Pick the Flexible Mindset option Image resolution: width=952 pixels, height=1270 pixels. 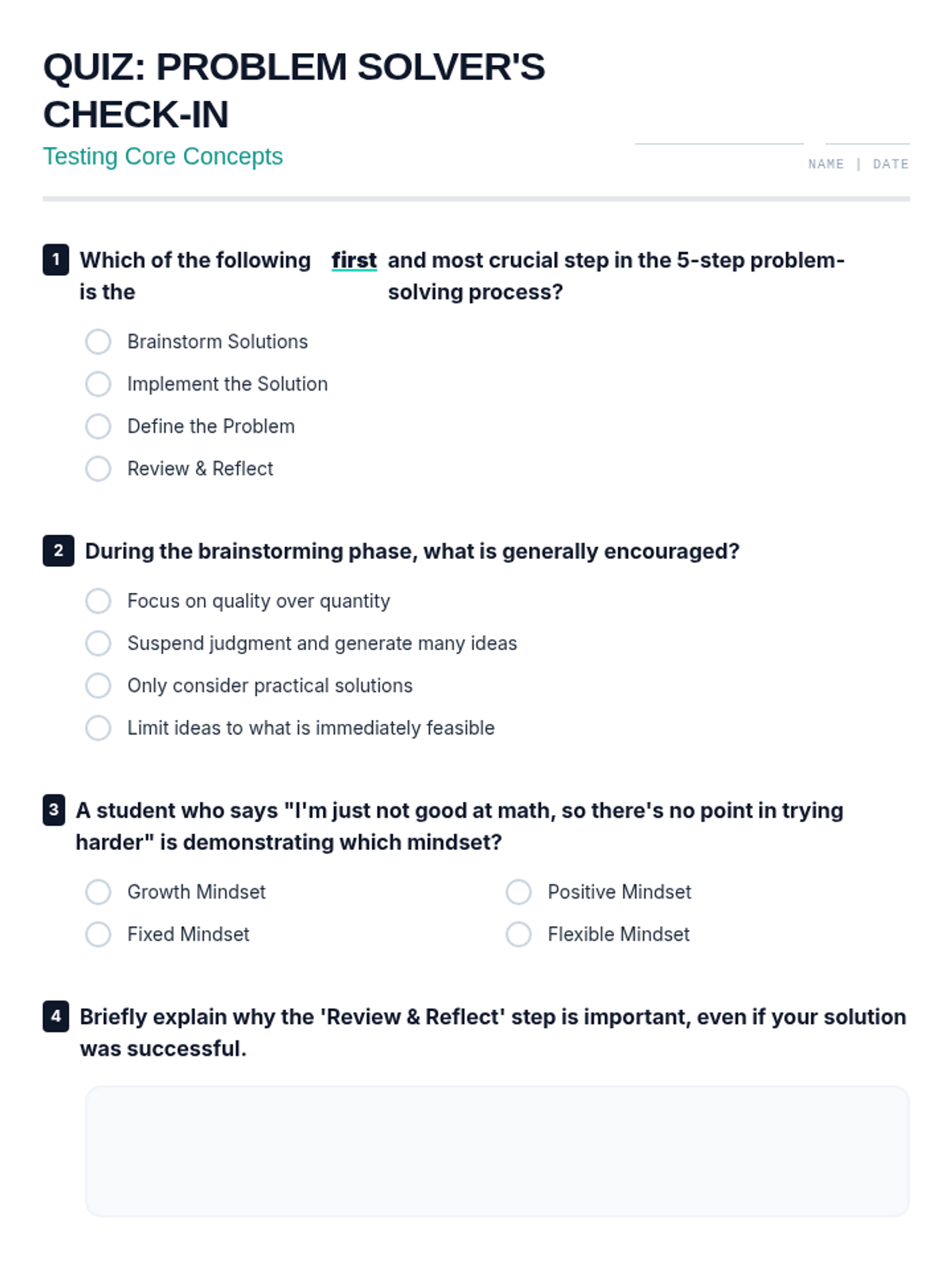pyautogui.click(x=519, y=934)
